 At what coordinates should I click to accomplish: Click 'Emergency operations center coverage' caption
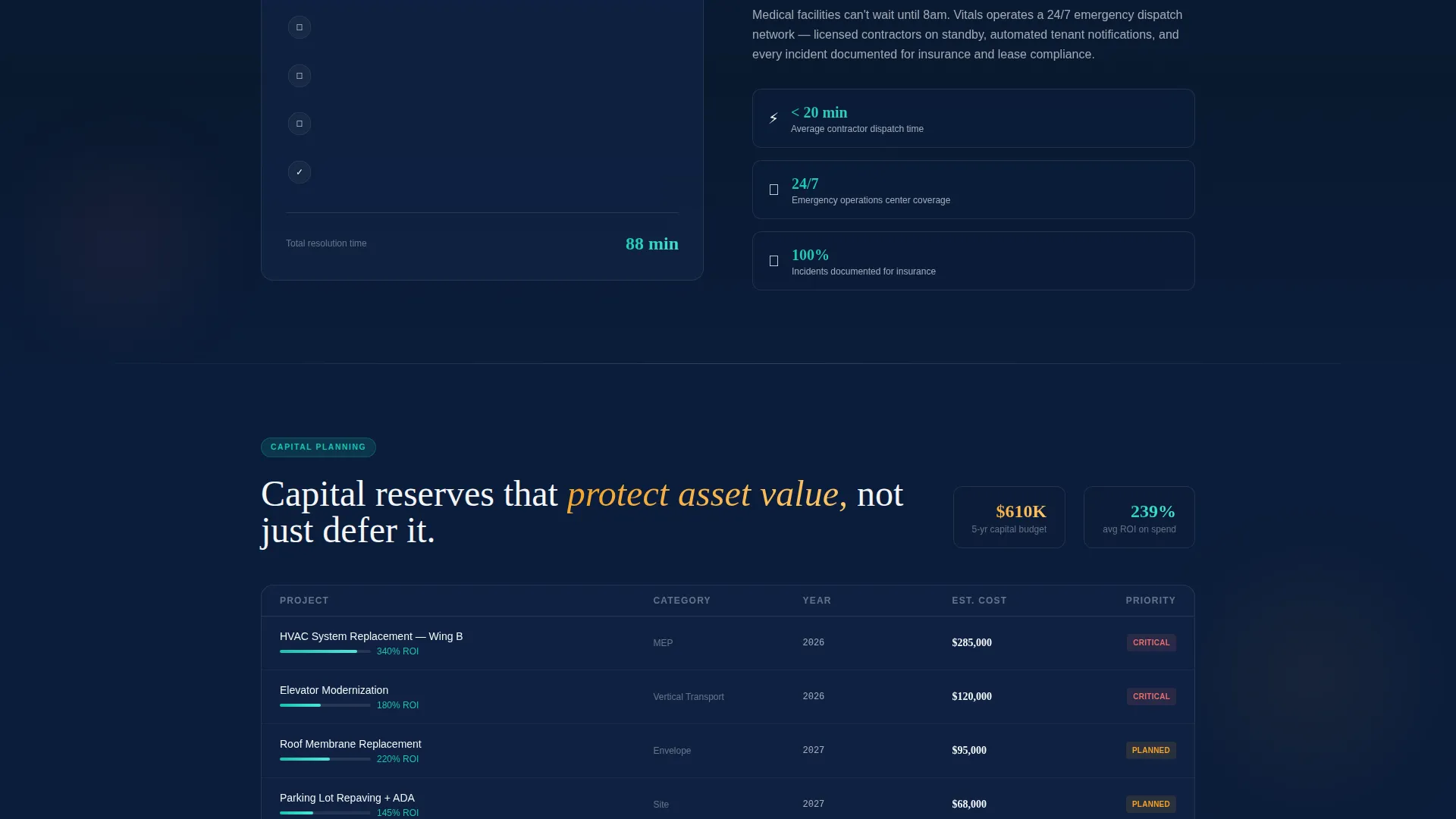click(871, 200)
